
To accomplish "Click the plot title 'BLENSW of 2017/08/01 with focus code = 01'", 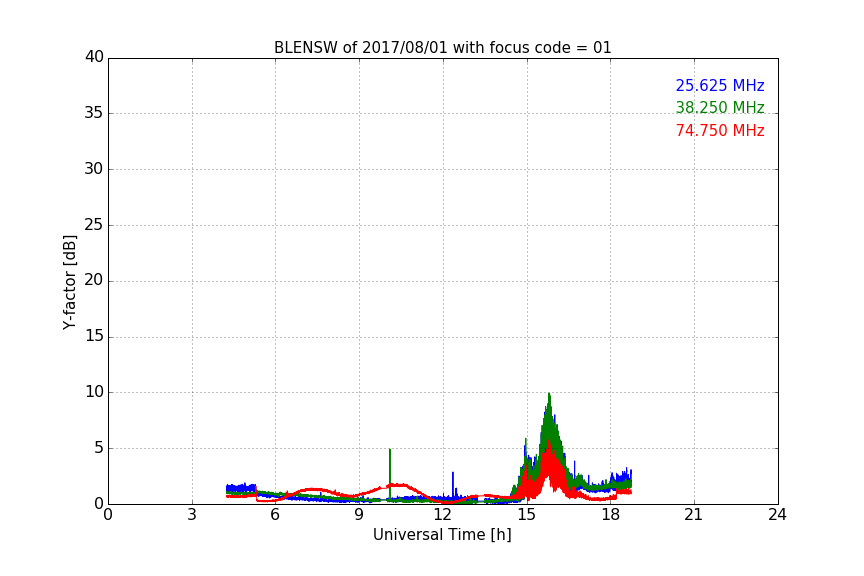I will (x=442, y=48).
